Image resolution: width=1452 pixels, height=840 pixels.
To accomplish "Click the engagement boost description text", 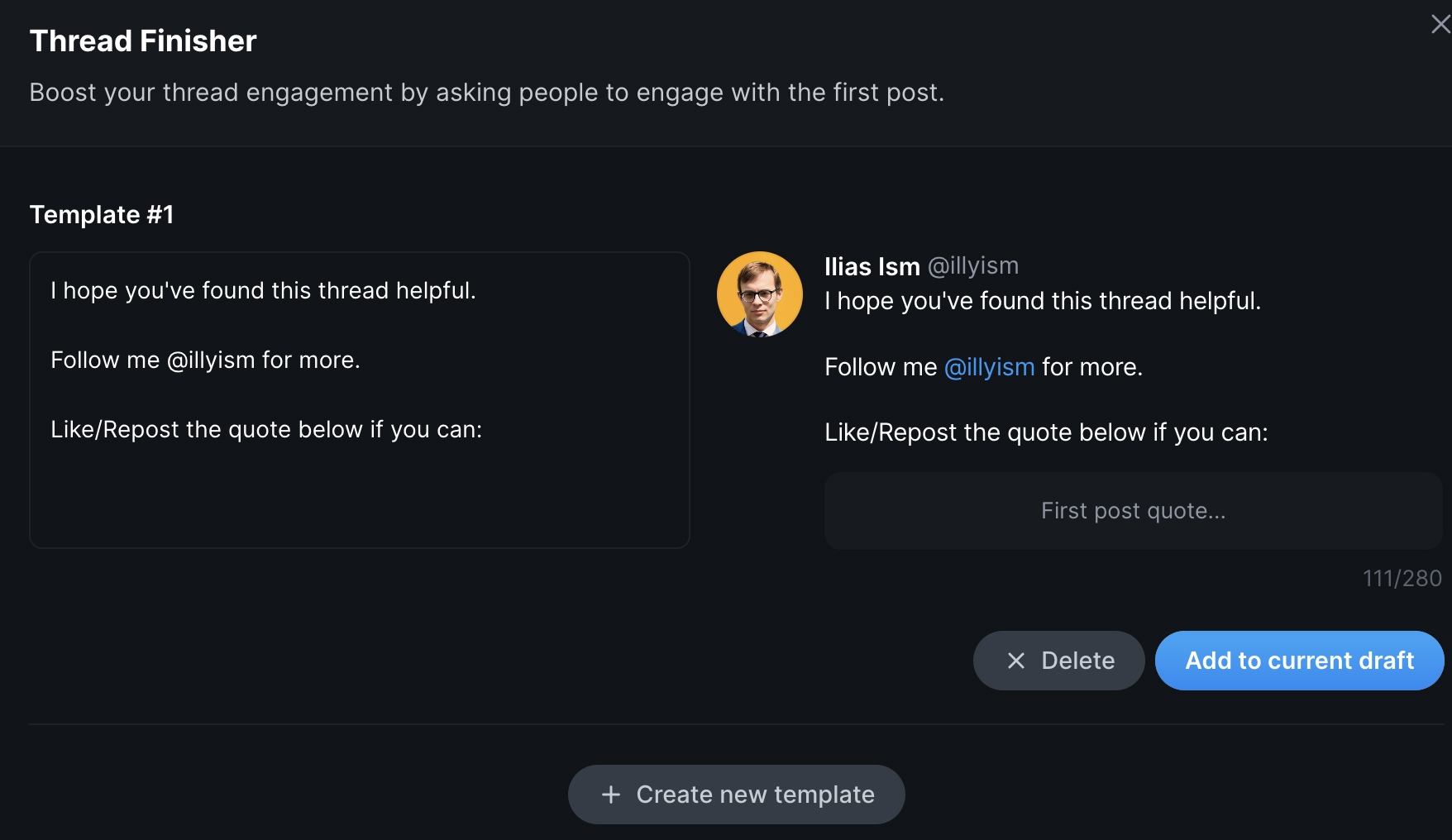I will pos(486,93).
